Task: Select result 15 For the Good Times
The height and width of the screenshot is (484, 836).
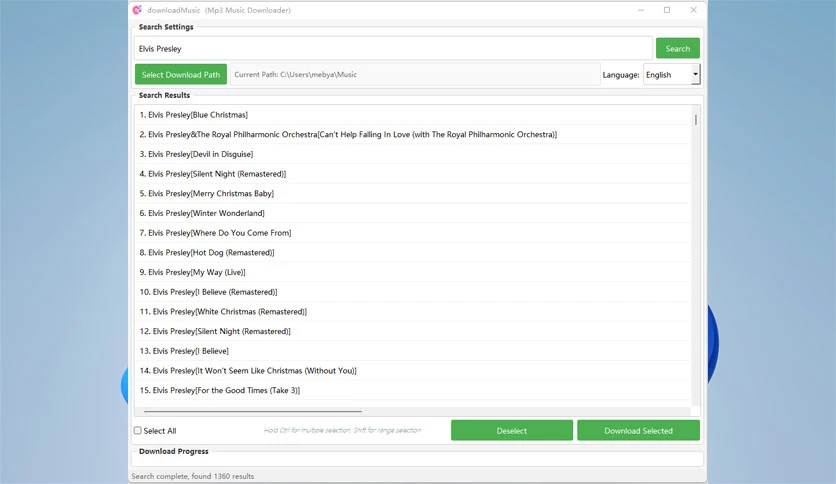Action: (x=413, y=391)
